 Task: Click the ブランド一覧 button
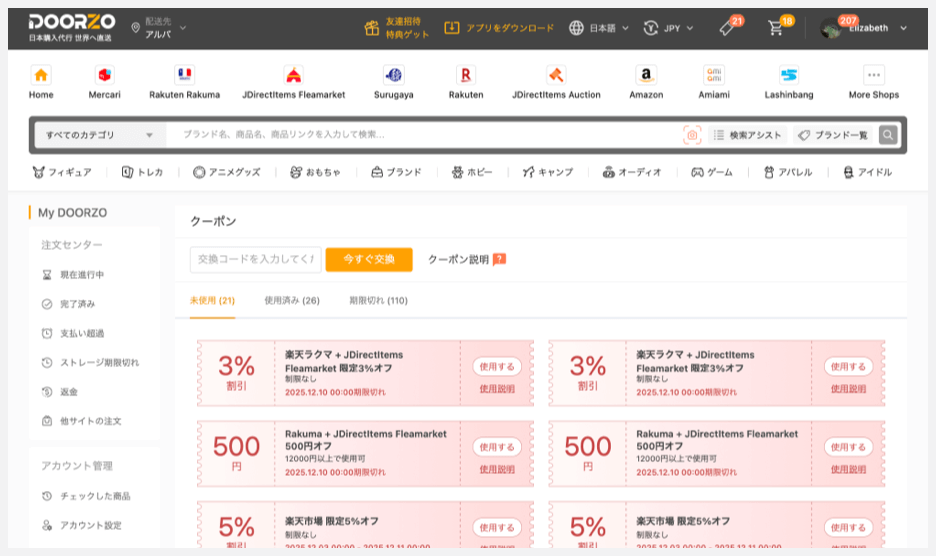833,135
